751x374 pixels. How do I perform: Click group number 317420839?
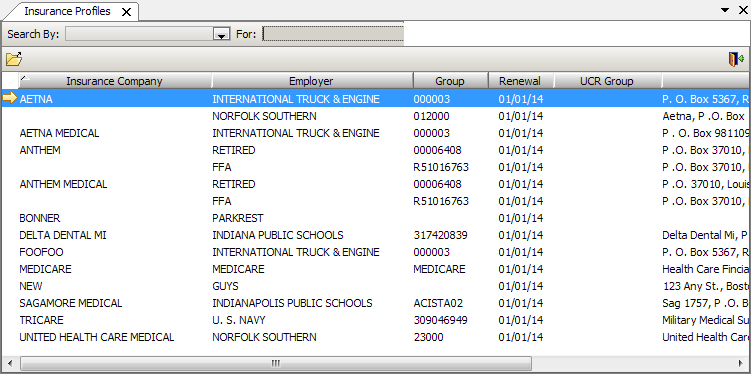pos(441,235)
